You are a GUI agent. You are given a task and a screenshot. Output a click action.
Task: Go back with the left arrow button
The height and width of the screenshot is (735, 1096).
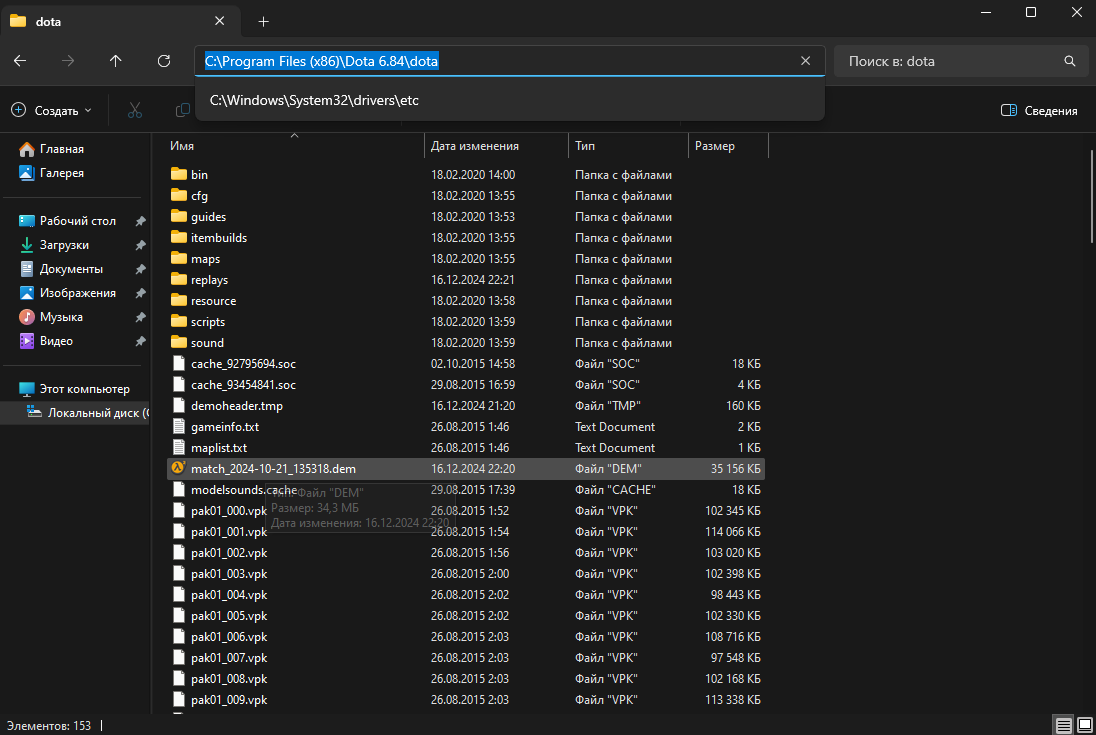click(20, 61)
